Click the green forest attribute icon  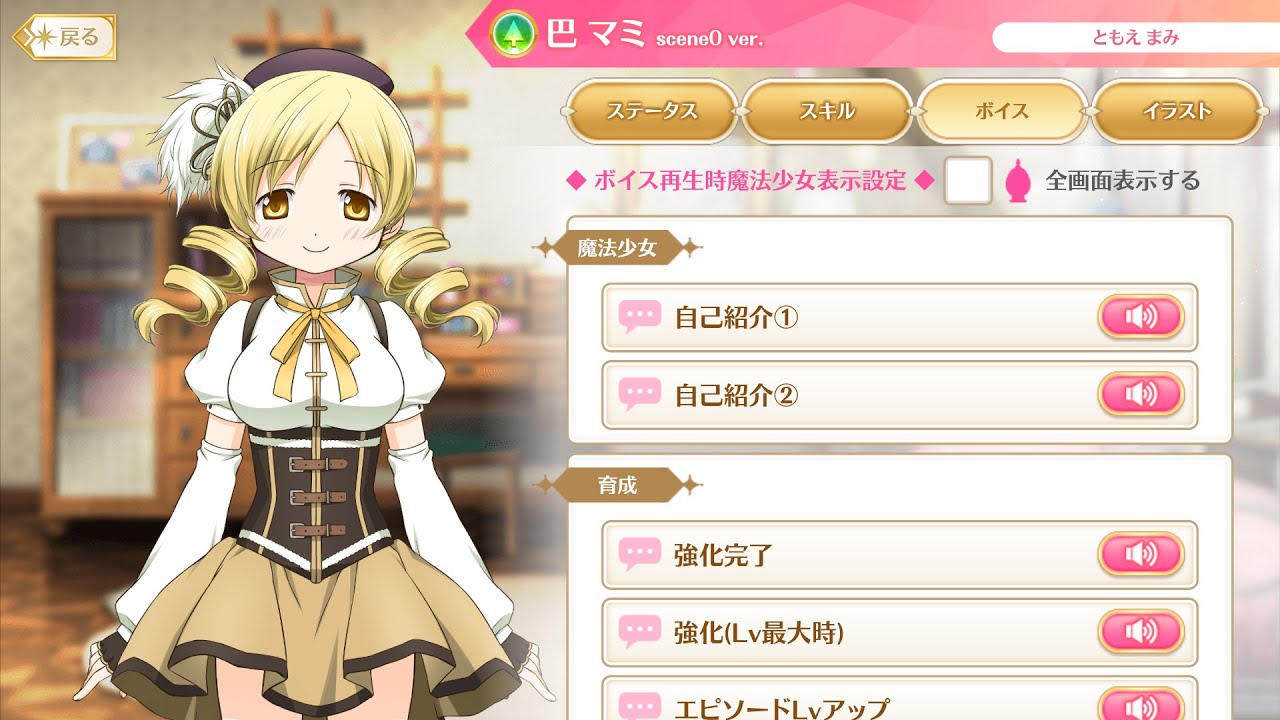click(514, 36)
